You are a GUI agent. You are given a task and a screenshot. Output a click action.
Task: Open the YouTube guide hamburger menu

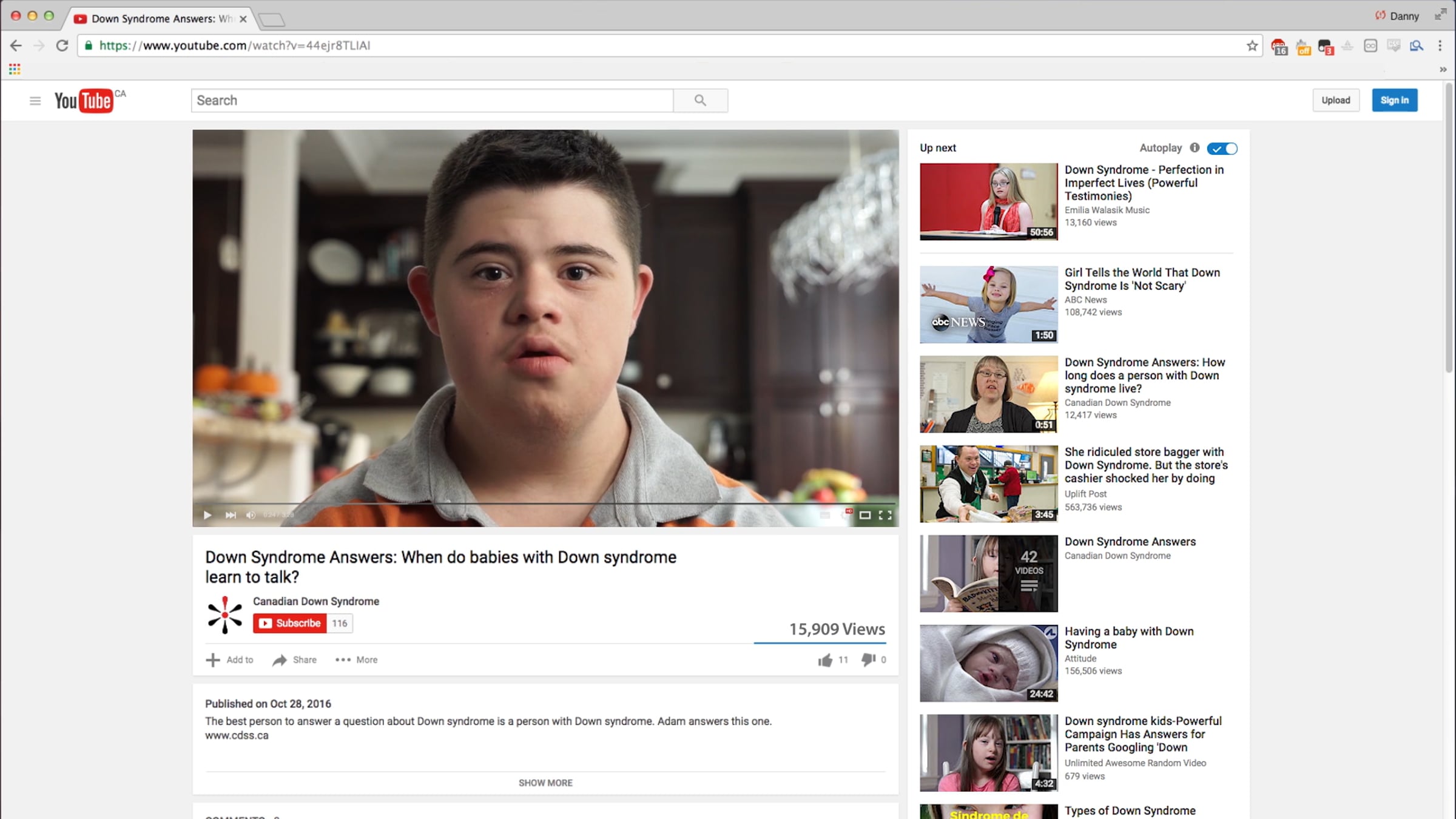[x=35, y=101]
